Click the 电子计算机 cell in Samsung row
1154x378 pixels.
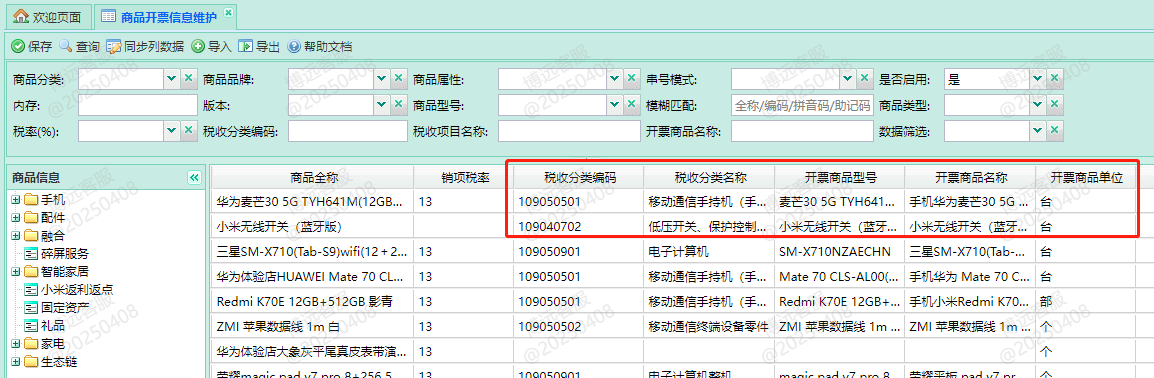point(709,251)
